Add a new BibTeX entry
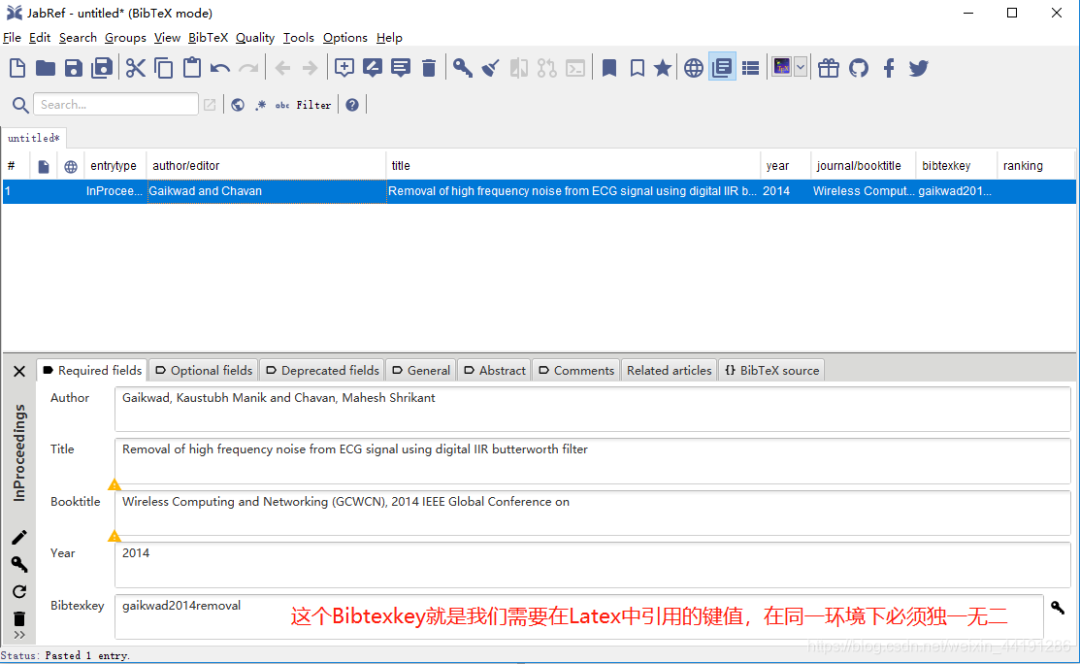The height and width of the screenshot is (664, 1080). pos(344,68)
